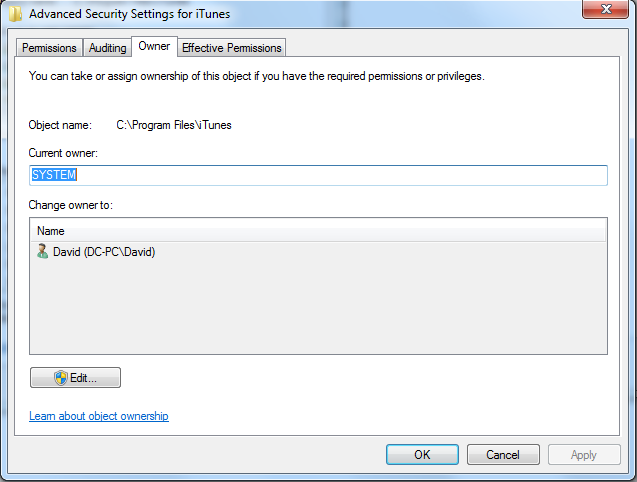The image size is (637, 482).
Task: Open the Auditing tab
Action: tap(107, 48)
